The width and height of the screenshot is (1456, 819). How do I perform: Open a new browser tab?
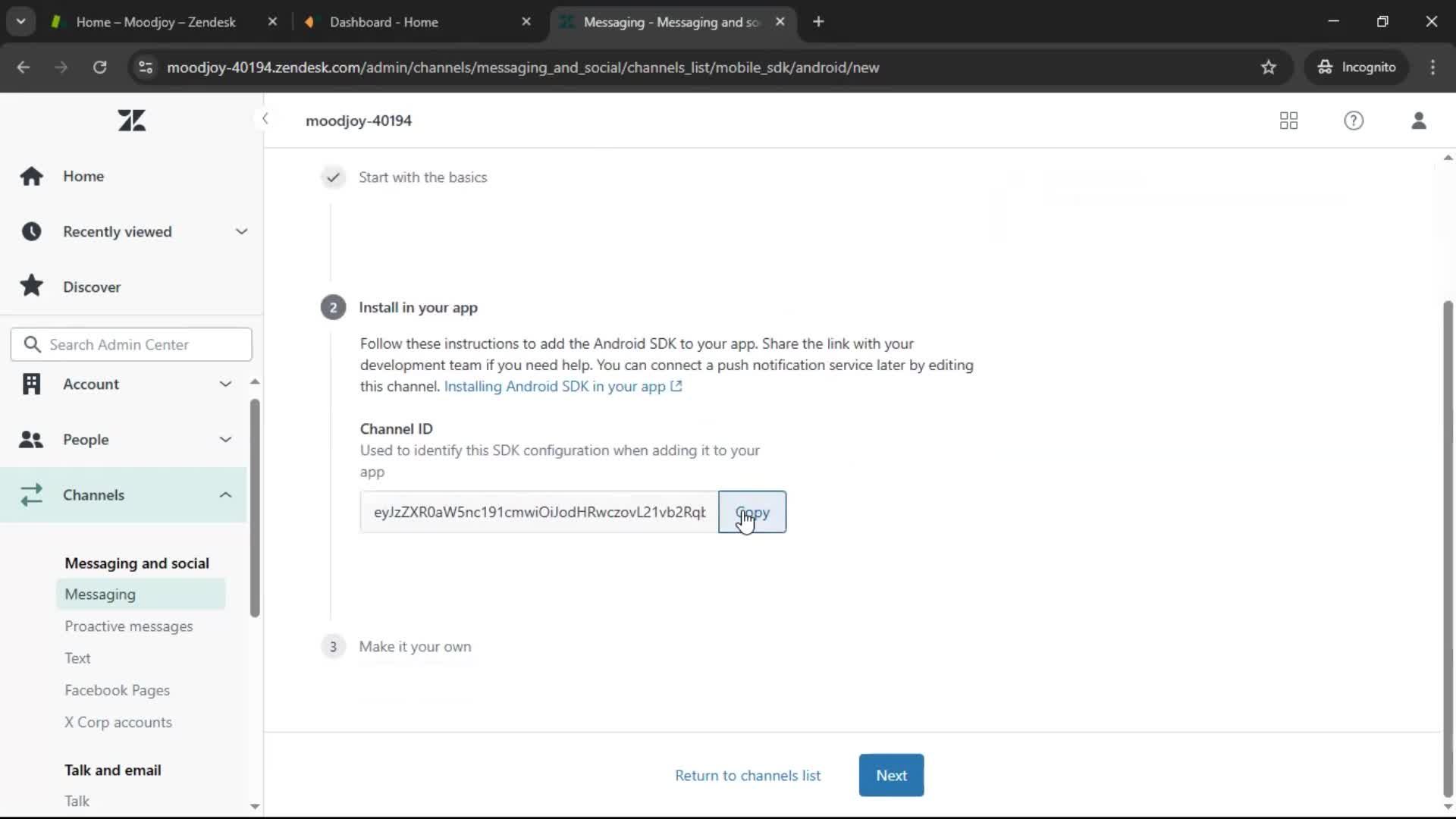(x=818, y=22)
